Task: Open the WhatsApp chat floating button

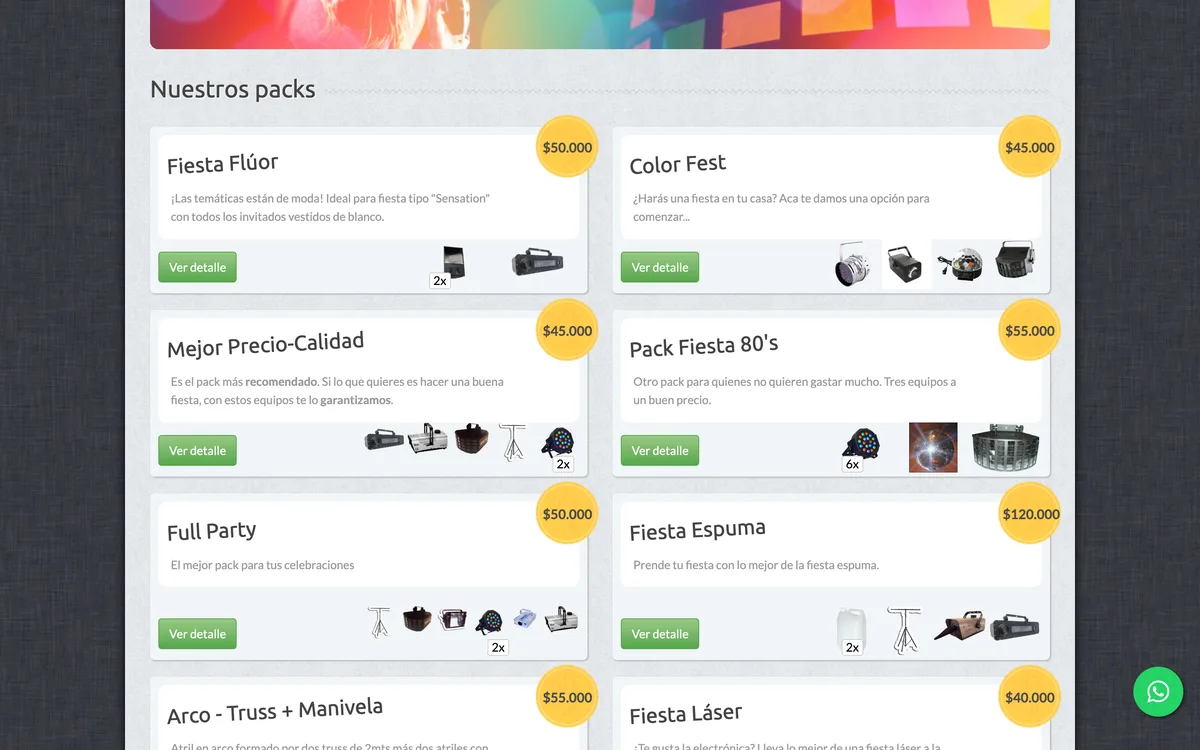Action: [x=1158, y=692]
